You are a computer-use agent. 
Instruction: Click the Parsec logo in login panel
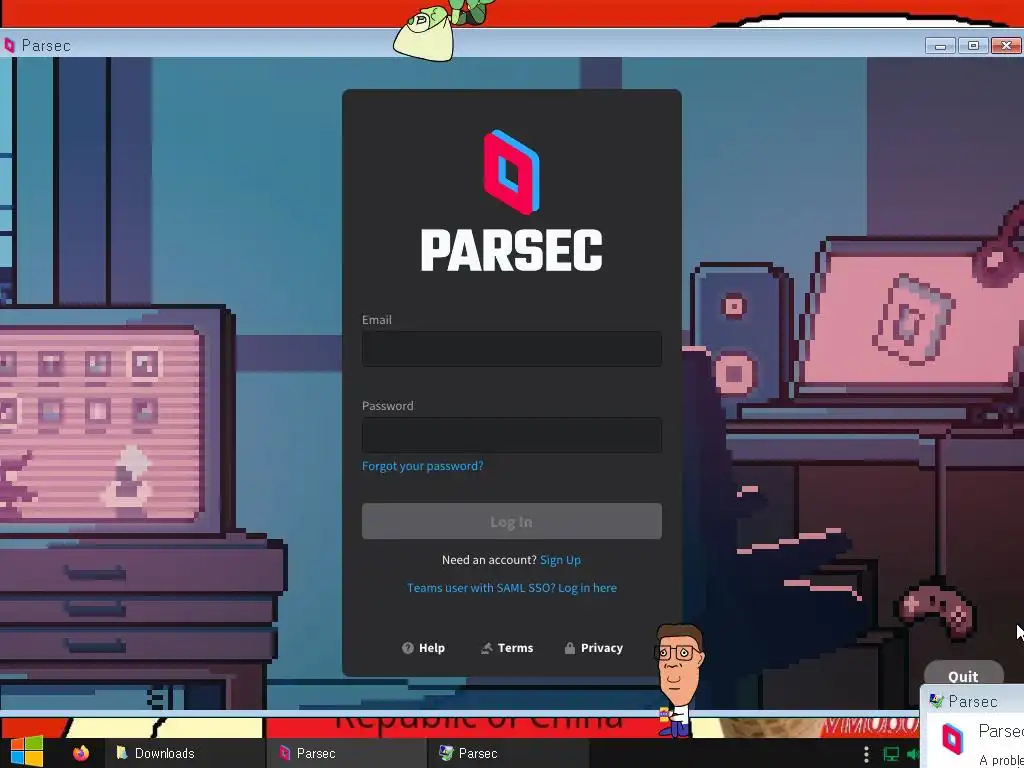point(511,172)
